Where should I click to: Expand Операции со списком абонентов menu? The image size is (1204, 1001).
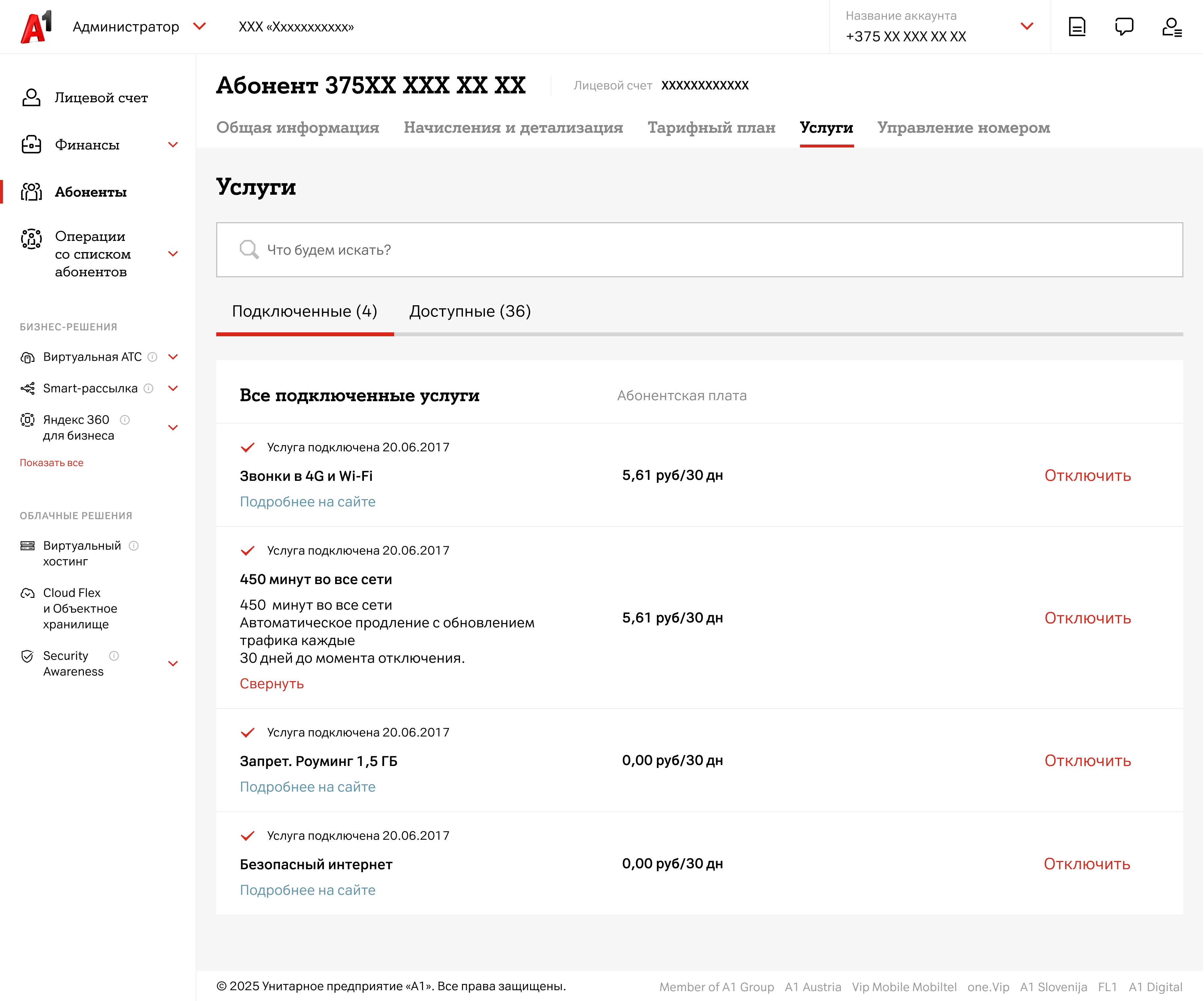coord(173,254)
